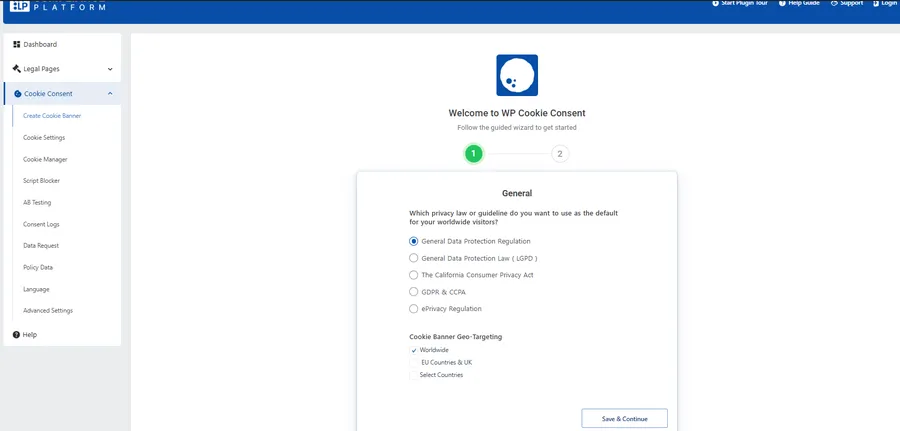Image resolution: width=900 pixels, height=431 pixels.
Task: Click the Legal Pages label
Action: (41, 69)
